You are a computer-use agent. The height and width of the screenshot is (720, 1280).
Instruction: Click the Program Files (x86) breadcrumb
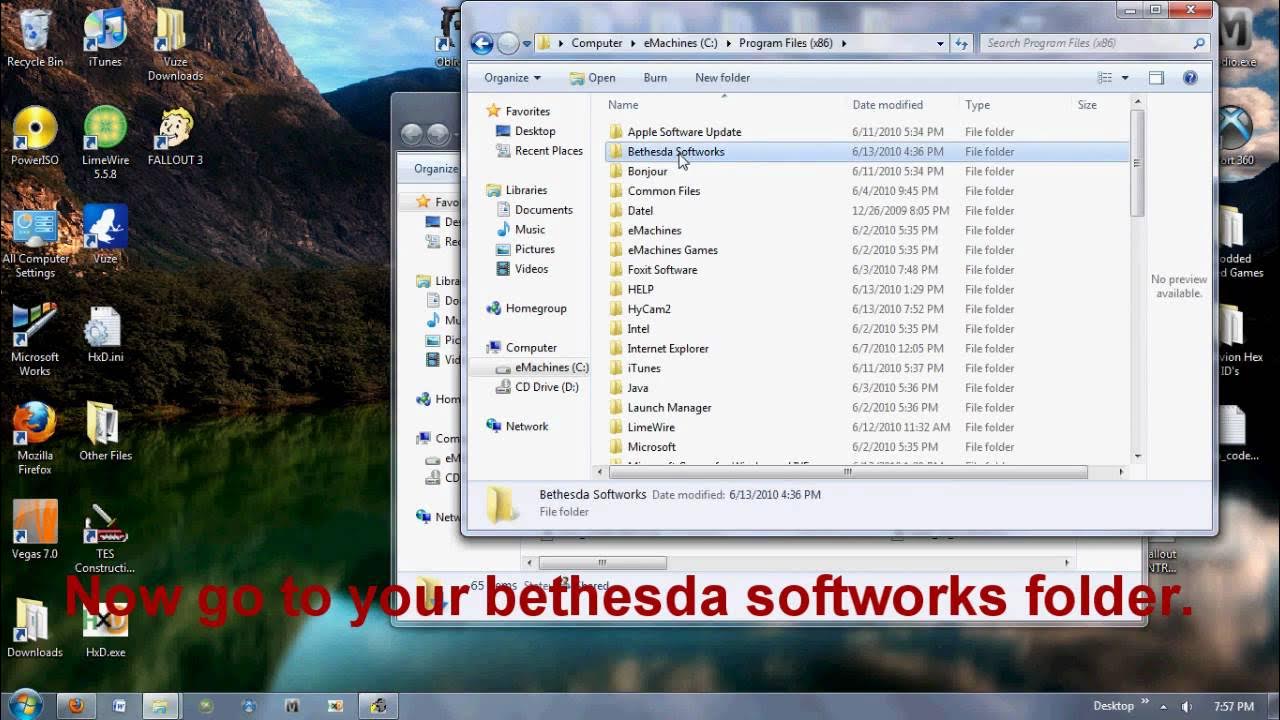[x=787, y=43]
